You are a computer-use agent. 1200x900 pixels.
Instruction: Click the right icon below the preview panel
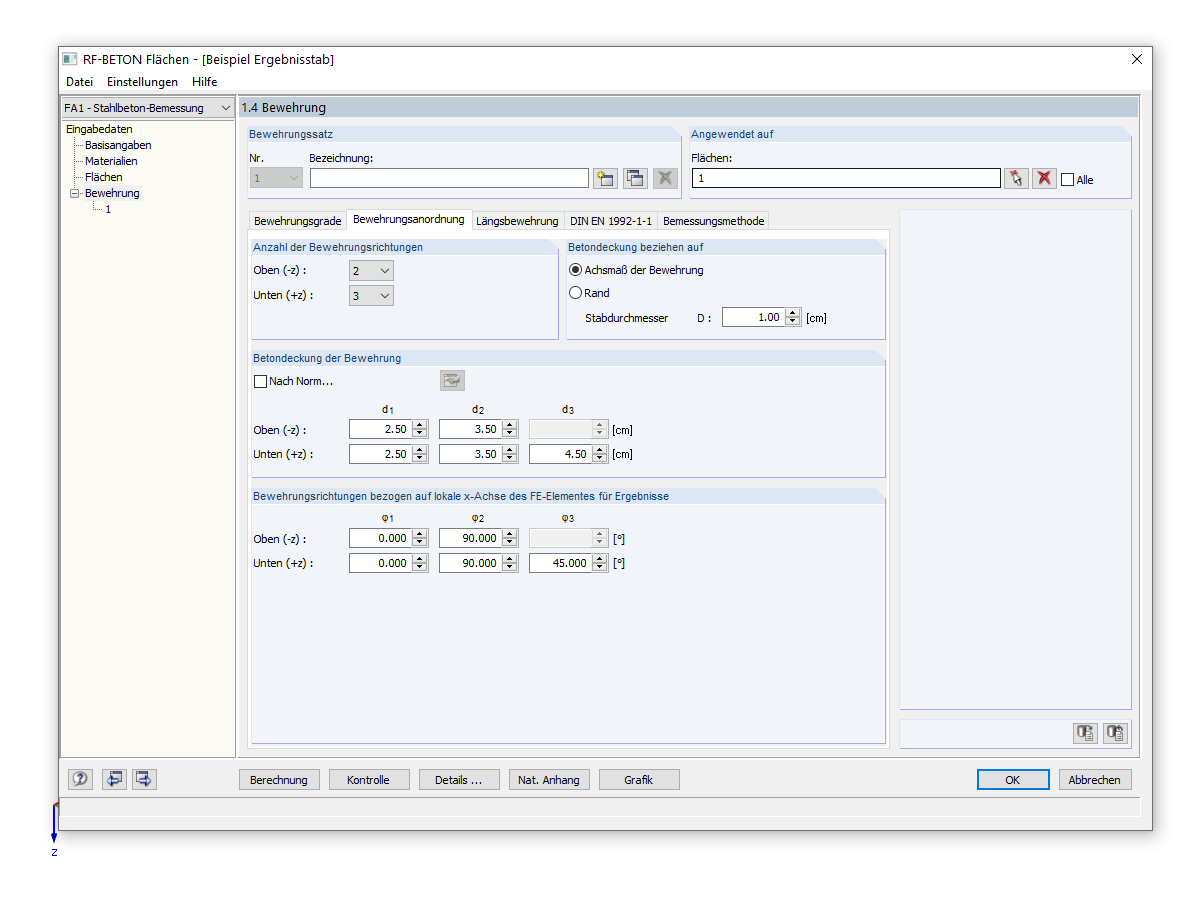(x=1116, y=733)
